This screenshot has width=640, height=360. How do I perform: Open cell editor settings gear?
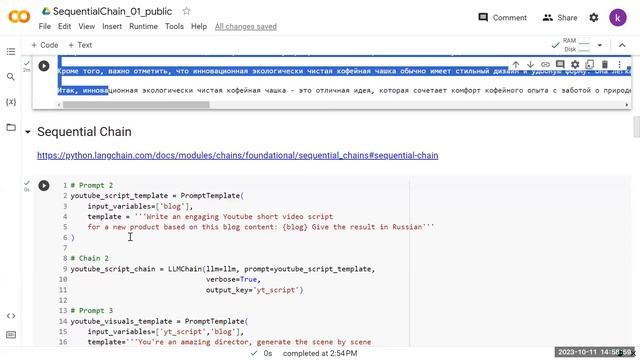[575, 64]
